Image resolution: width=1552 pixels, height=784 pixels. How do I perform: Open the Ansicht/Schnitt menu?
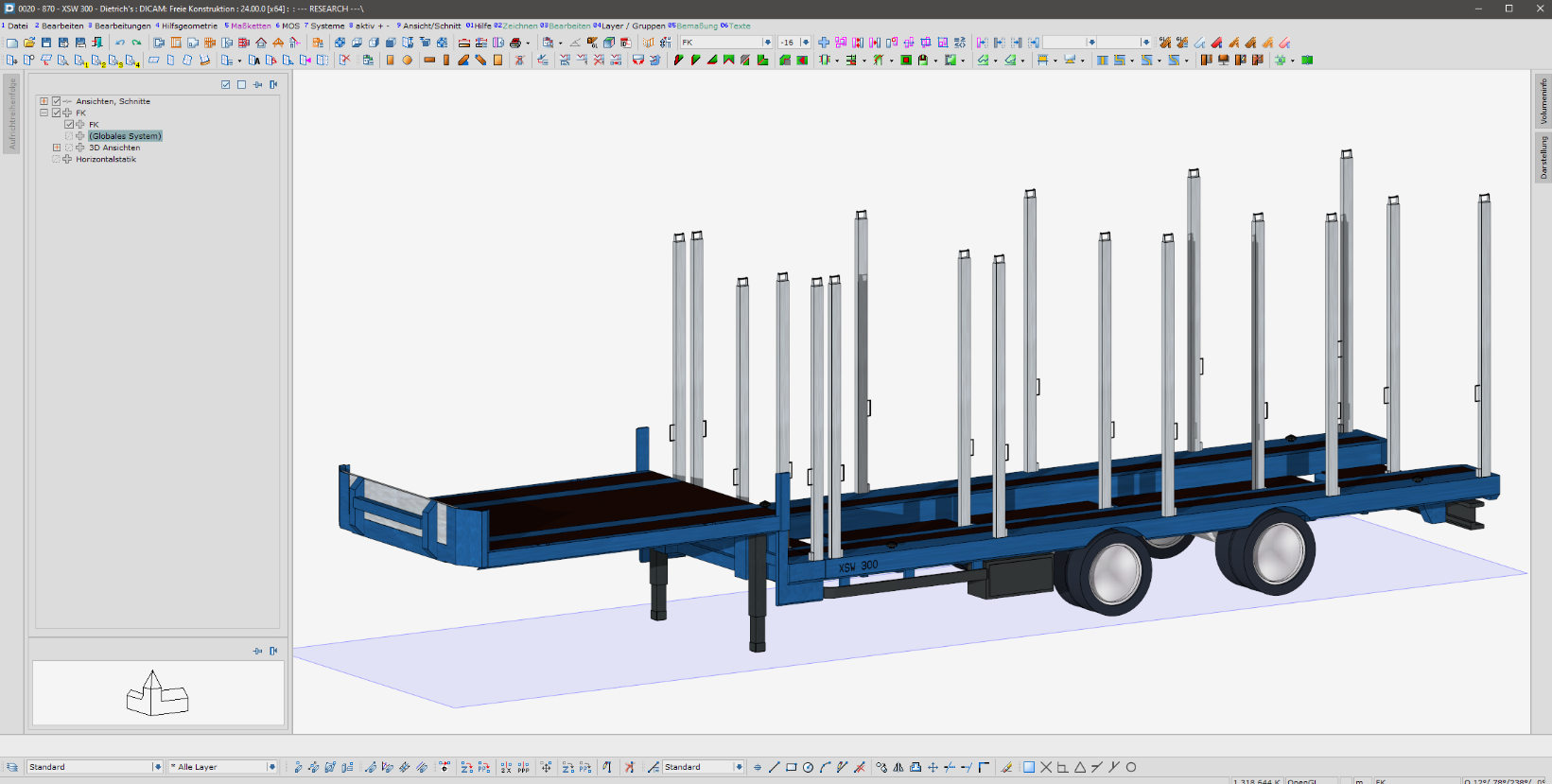click(x=430, y=26)
